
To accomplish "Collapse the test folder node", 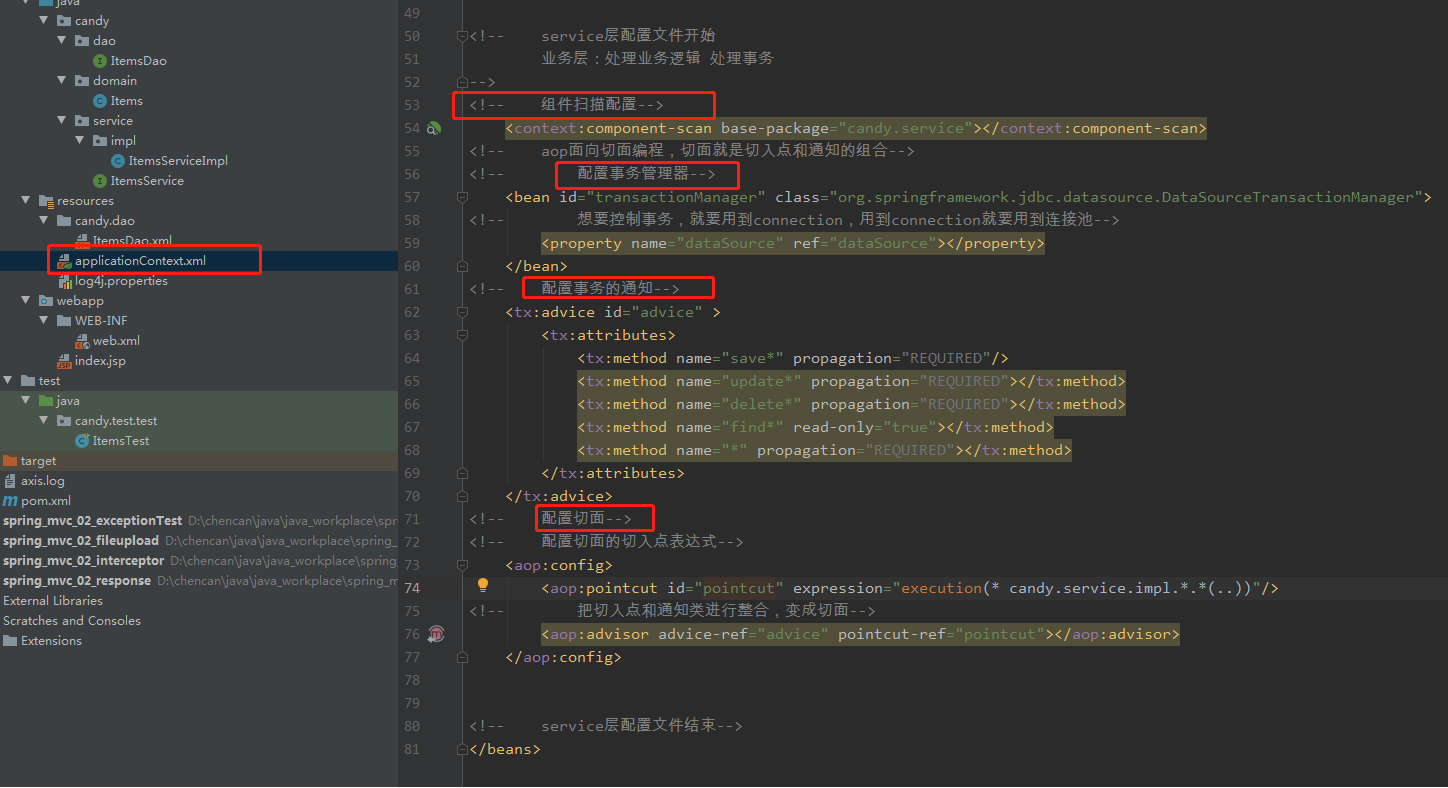I will click(7, 381).
